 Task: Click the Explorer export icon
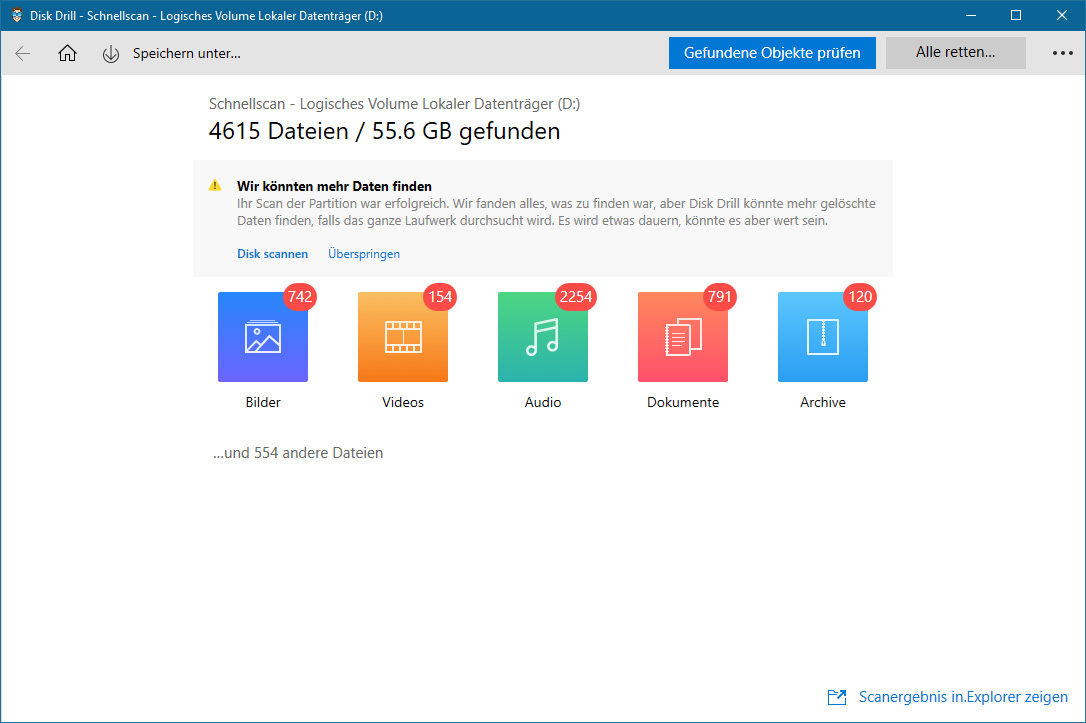(837, 697)
